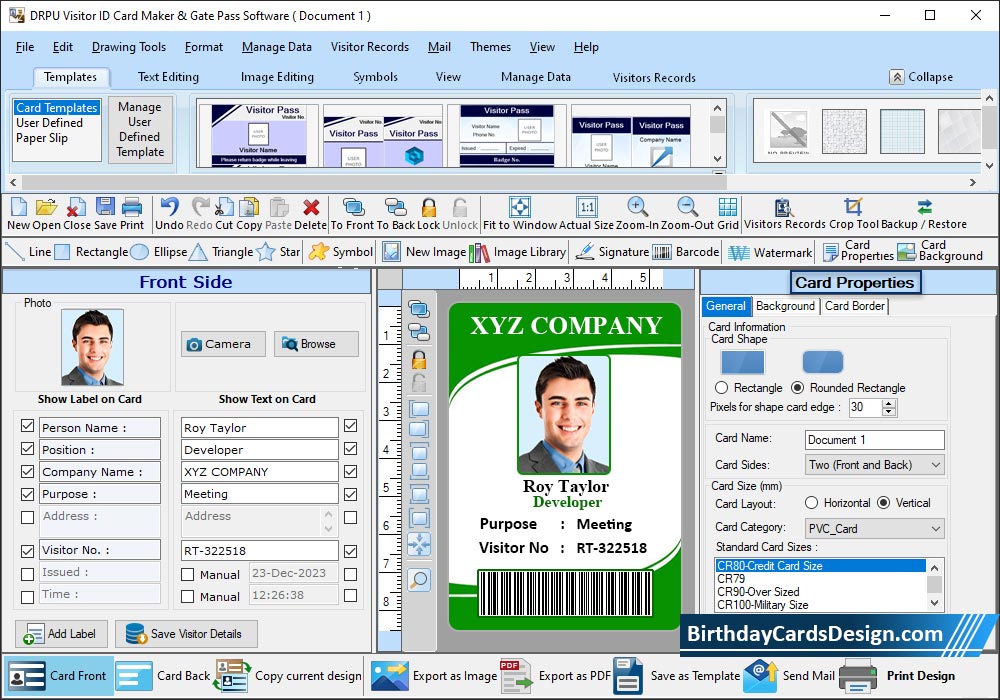
Task: Undo the last action
Action: (x=170, y=207)
